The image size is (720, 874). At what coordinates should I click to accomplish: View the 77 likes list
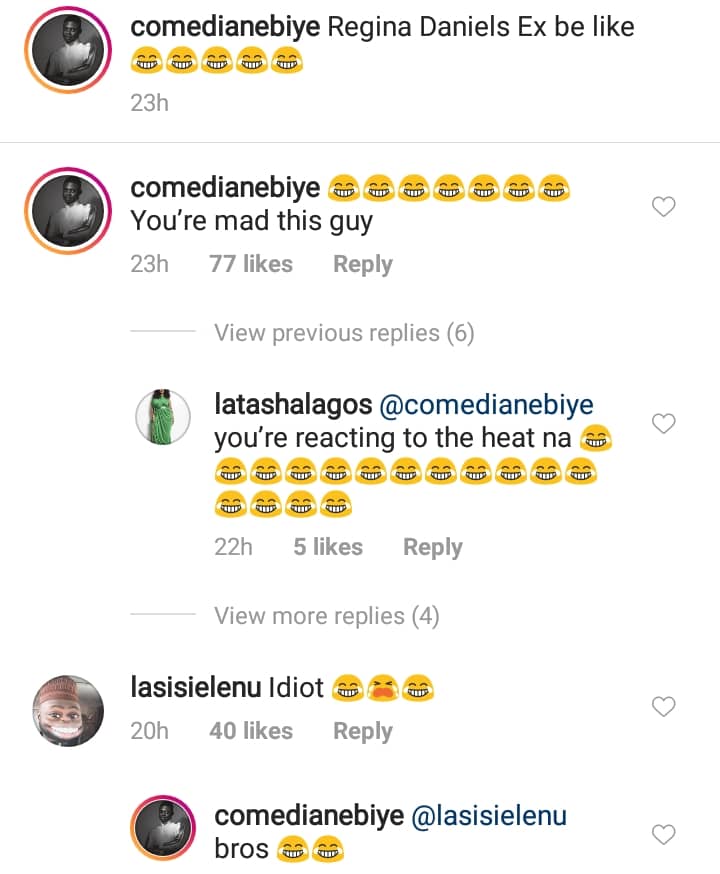(250, 264)
